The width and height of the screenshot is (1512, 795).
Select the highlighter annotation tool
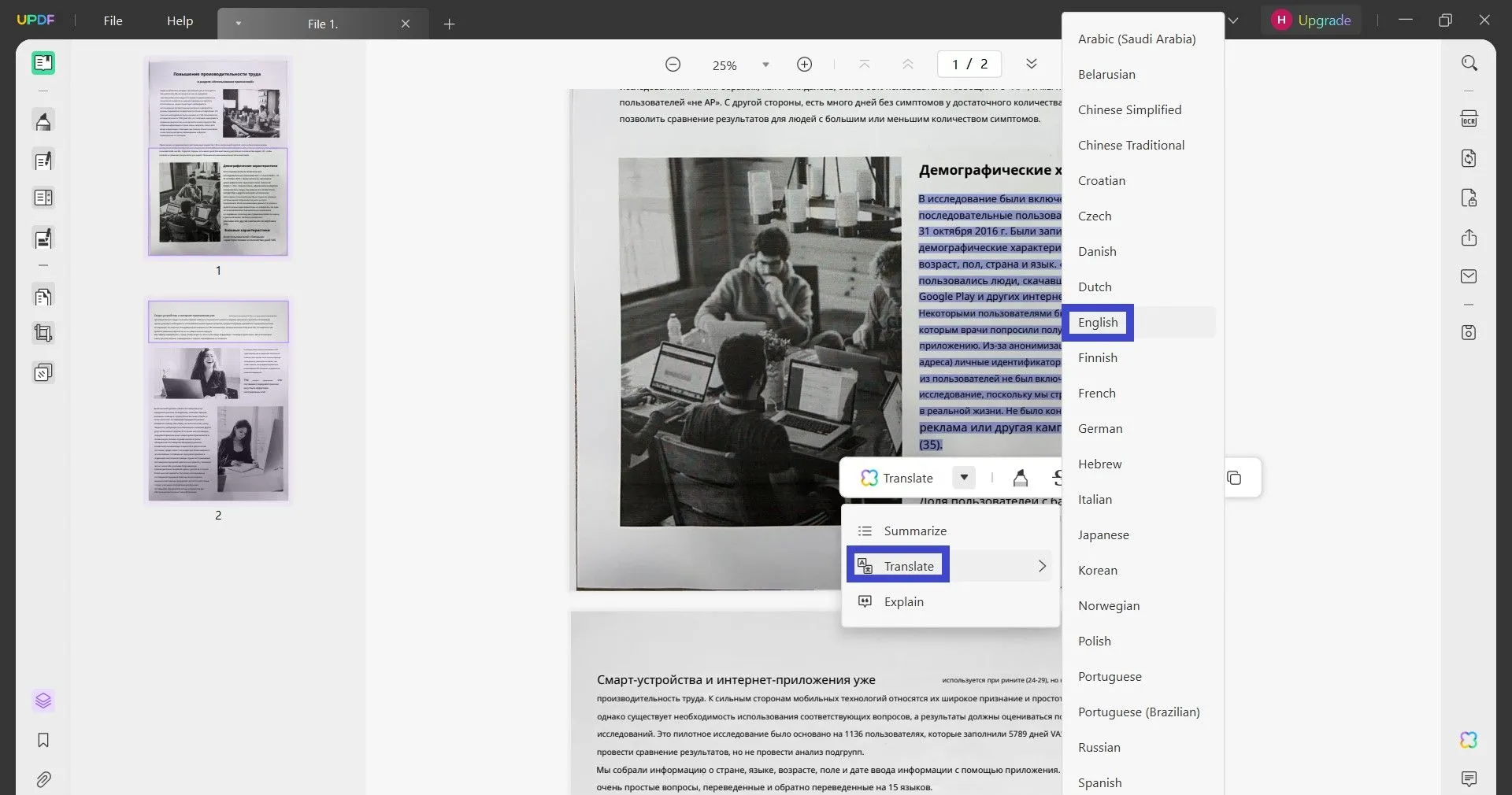point(43,120)
